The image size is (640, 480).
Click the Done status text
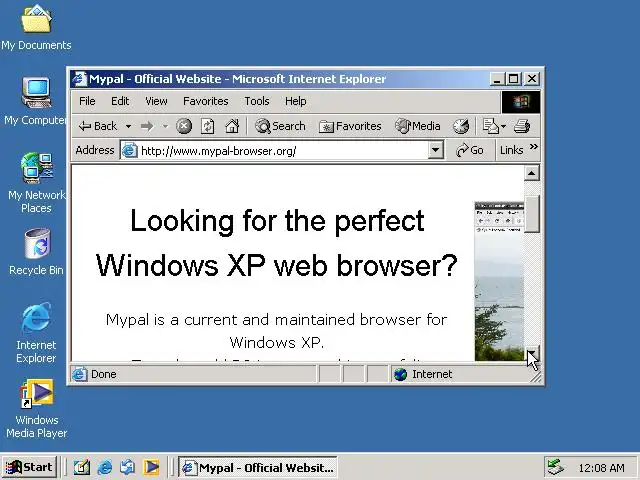point(104,374)
